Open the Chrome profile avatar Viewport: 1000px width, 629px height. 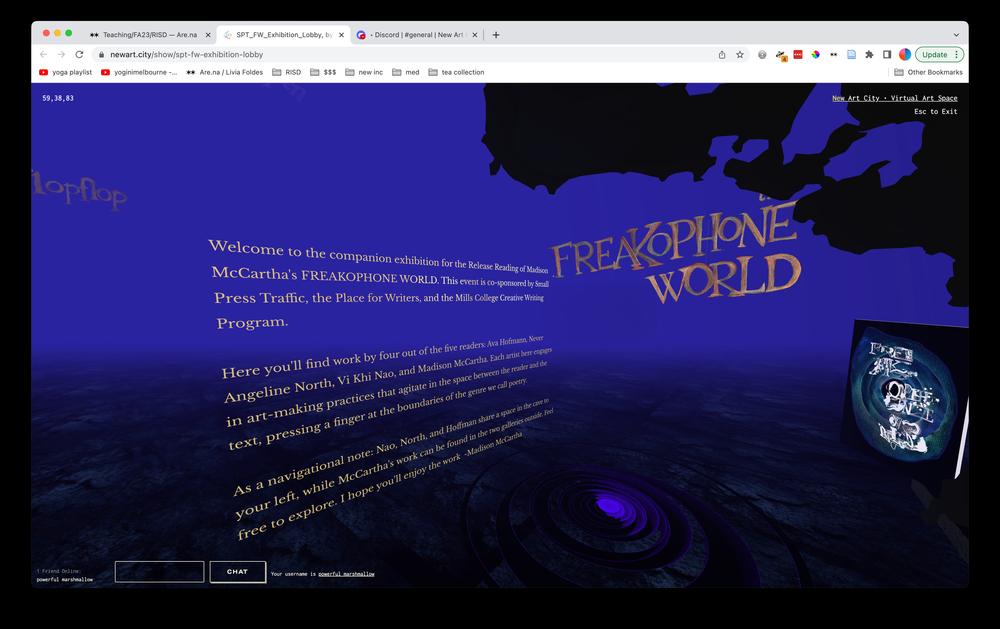(x=905, y=55)
